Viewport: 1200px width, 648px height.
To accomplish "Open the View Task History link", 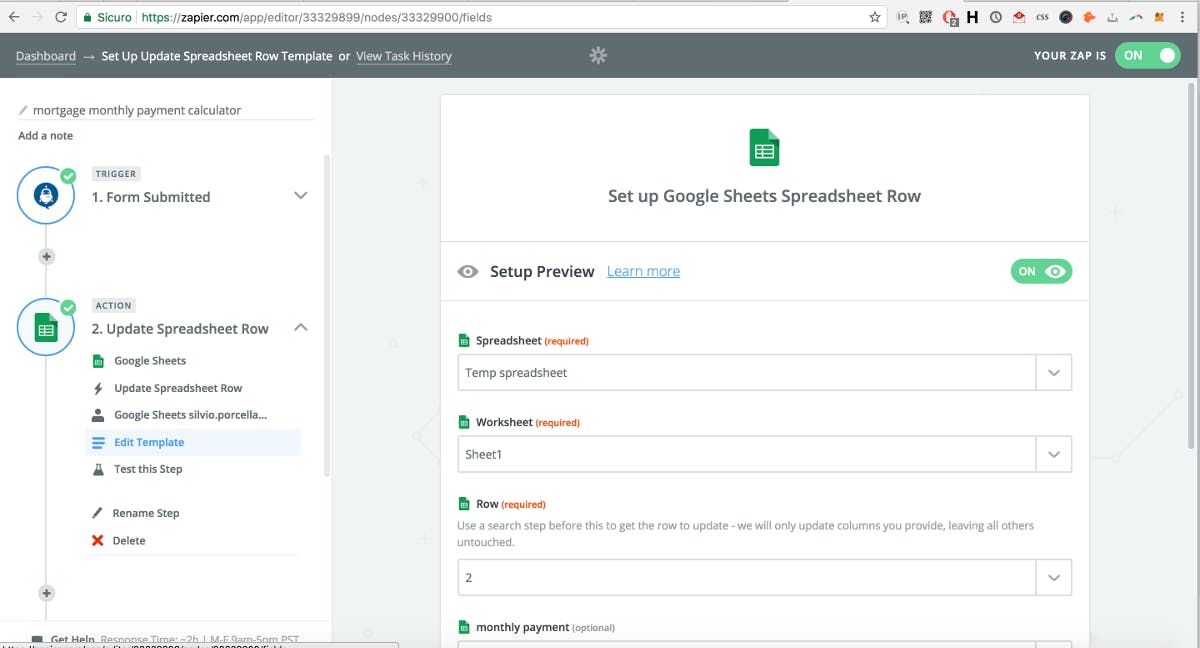I will click(404, 56).
